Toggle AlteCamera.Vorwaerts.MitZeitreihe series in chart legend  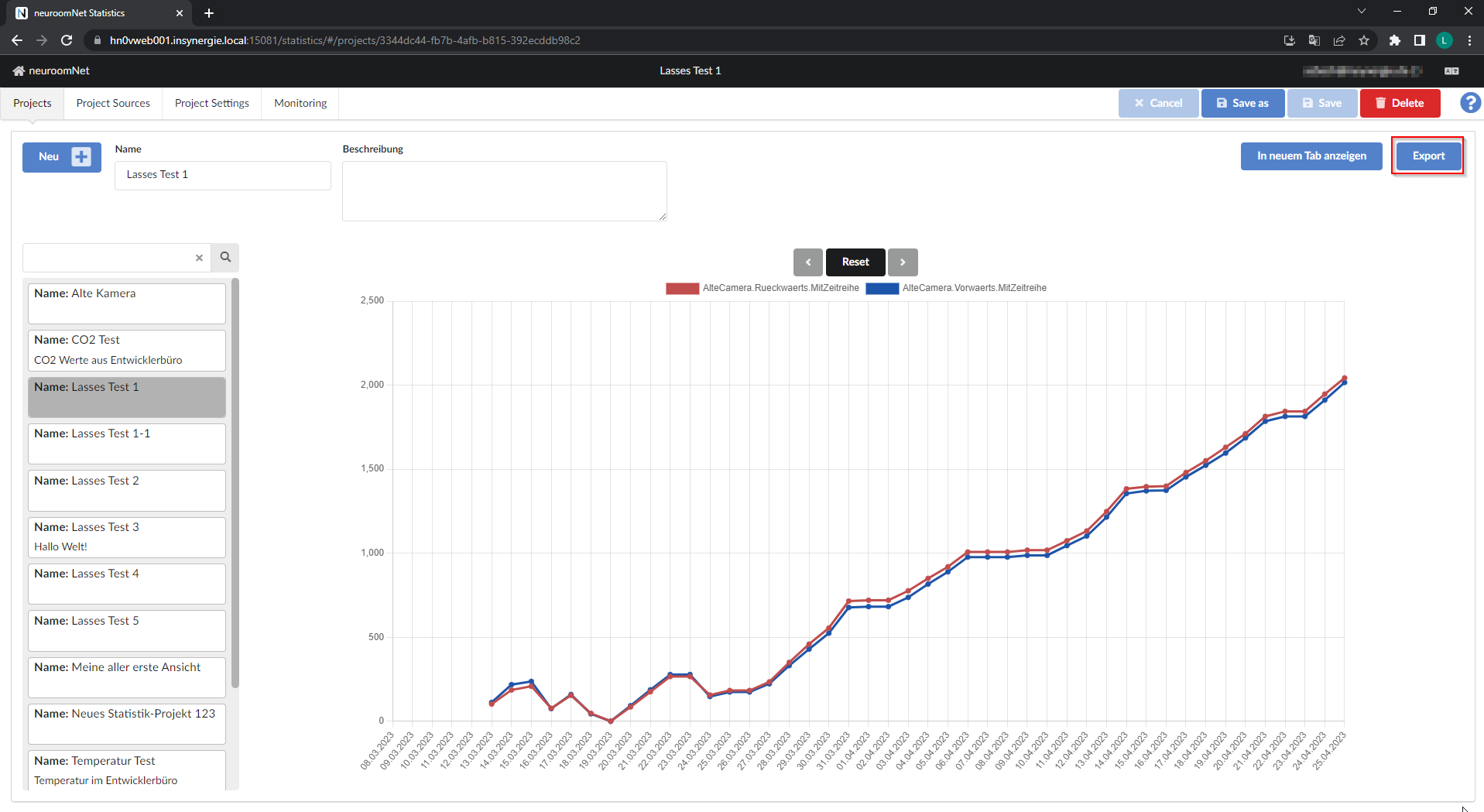[x=974, y=287]
